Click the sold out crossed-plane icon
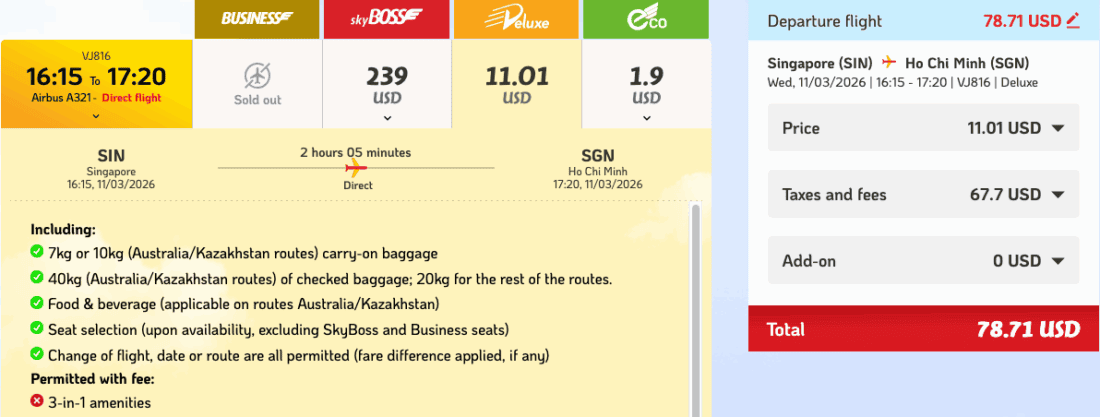Viewport: 1100px width, 417px height. click(257, 76)
